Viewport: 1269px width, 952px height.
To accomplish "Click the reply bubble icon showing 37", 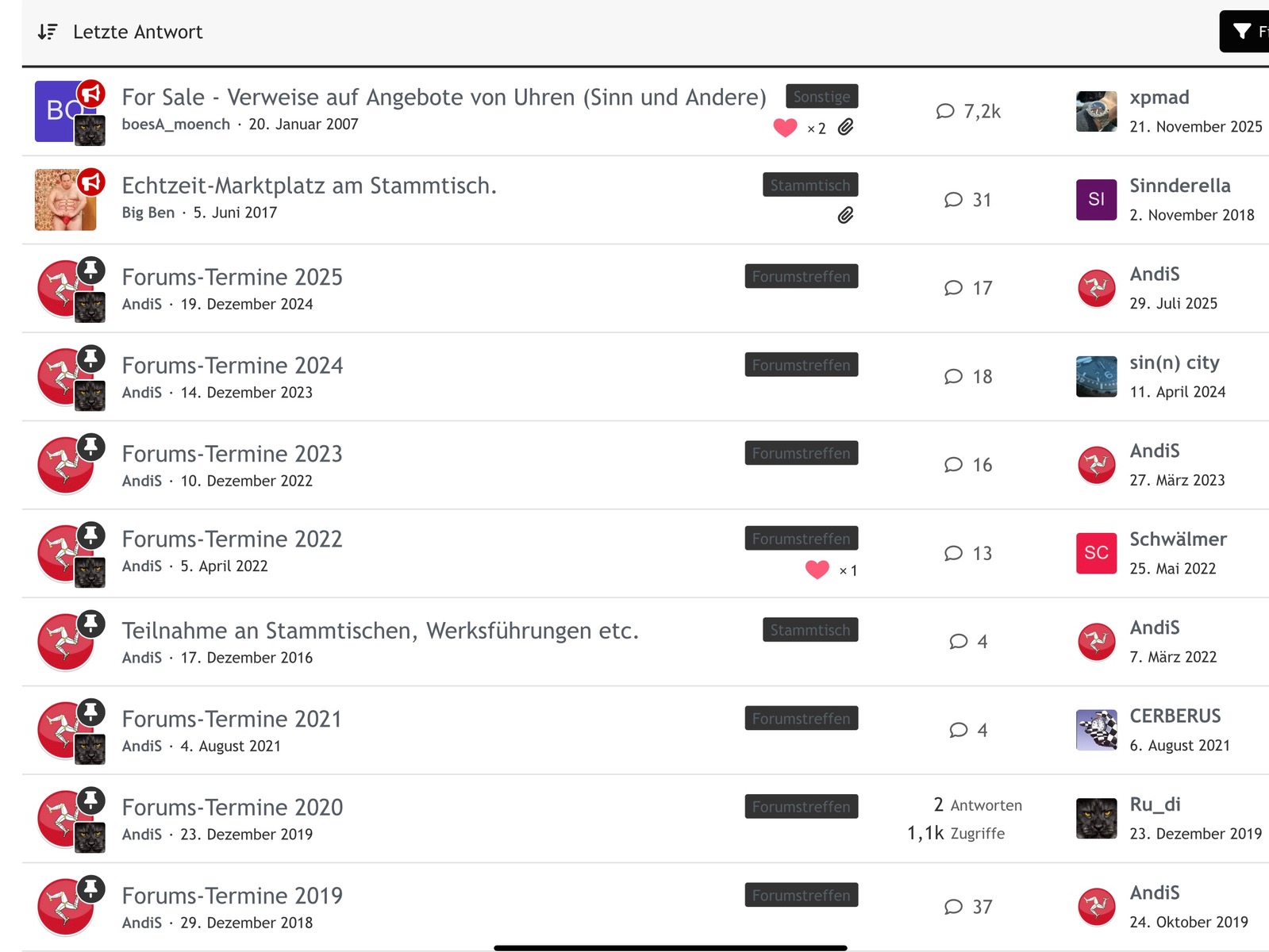I will tap(953, 907).
